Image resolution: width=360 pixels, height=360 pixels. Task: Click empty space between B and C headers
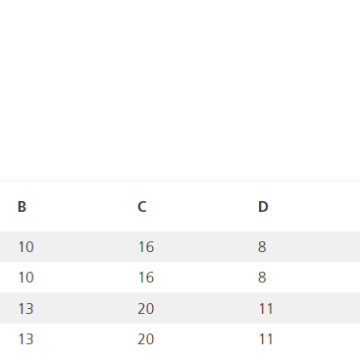tap(82, 207)
